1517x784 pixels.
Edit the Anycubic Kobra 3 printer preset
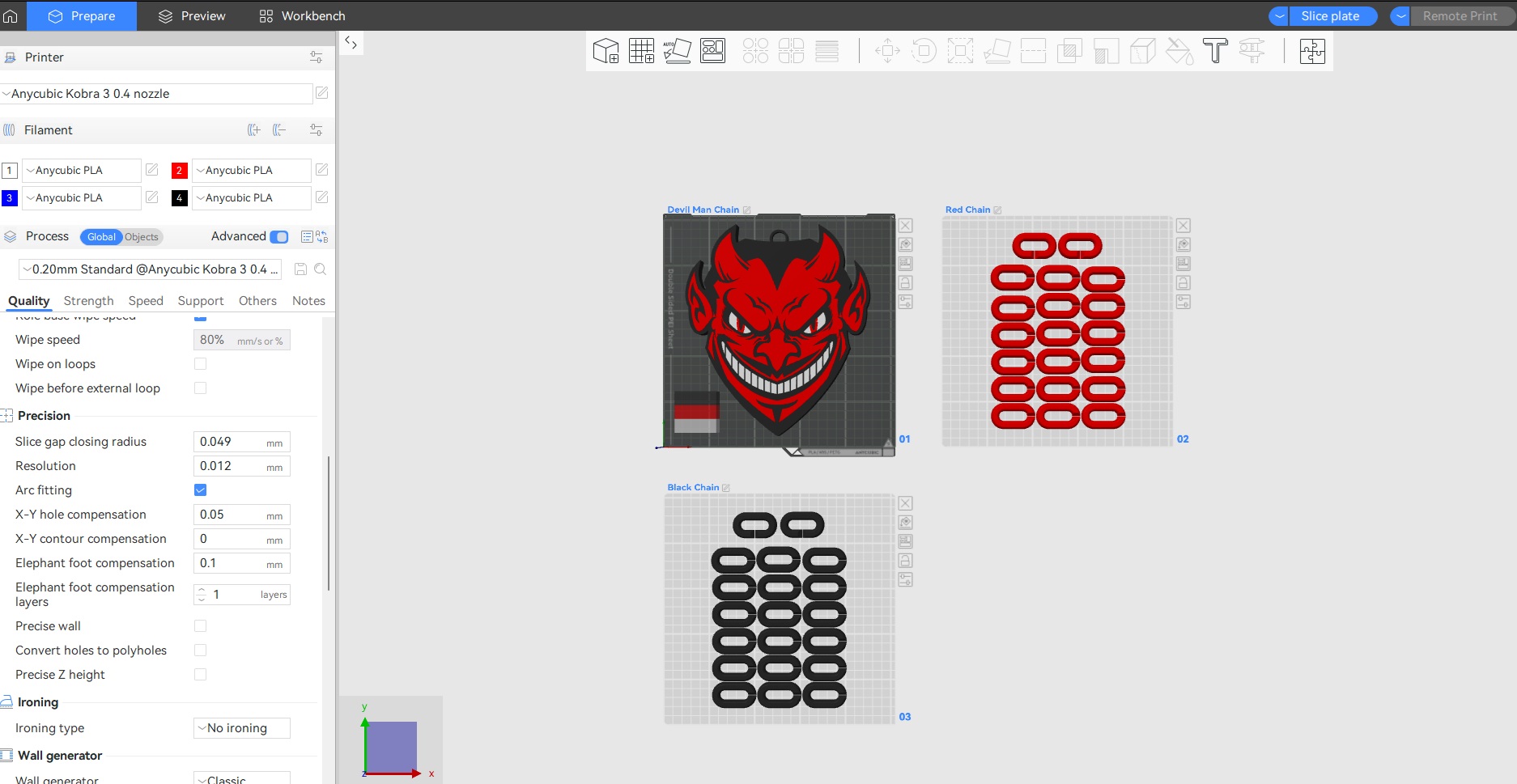(x=321, y=93)
